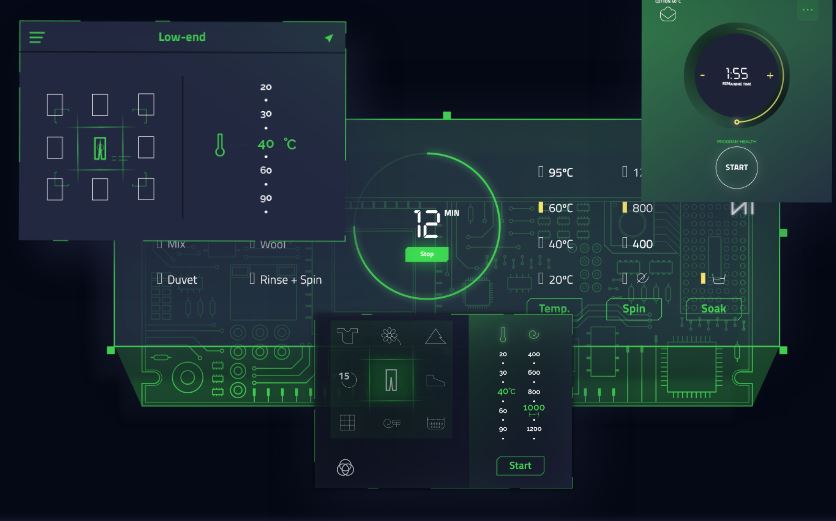
Task: Select the shirt wash program icon
Action: tap(347, 335)
